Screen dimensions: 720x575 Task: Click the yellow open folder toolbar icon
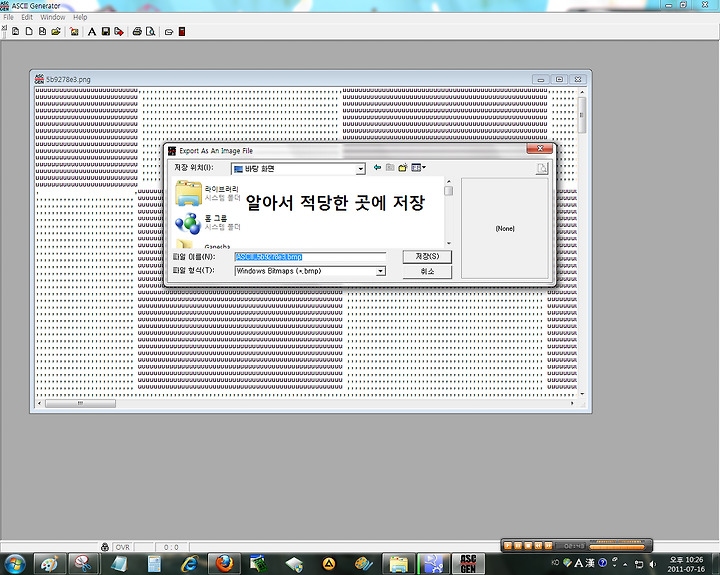coord(56,31)
